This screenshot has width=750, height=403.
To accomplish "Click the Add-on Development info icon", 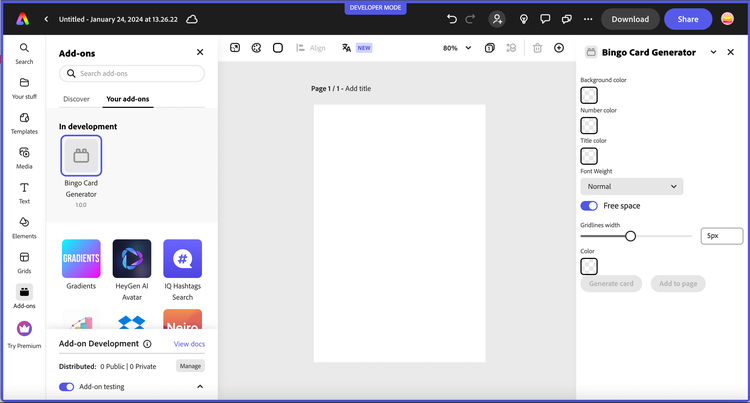I will [147, 344].
